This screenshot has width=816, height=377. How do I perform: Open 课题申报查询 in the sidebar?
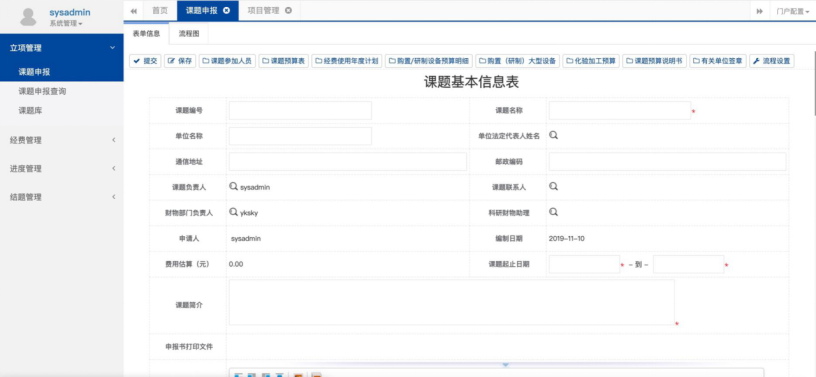42,91
